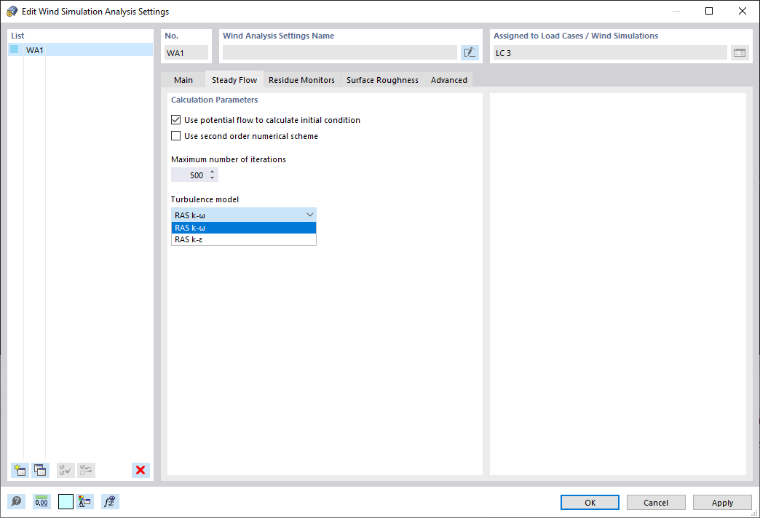Click the model display icon beside color box
This screenshot has height=518, width=760.
[85, 502]
